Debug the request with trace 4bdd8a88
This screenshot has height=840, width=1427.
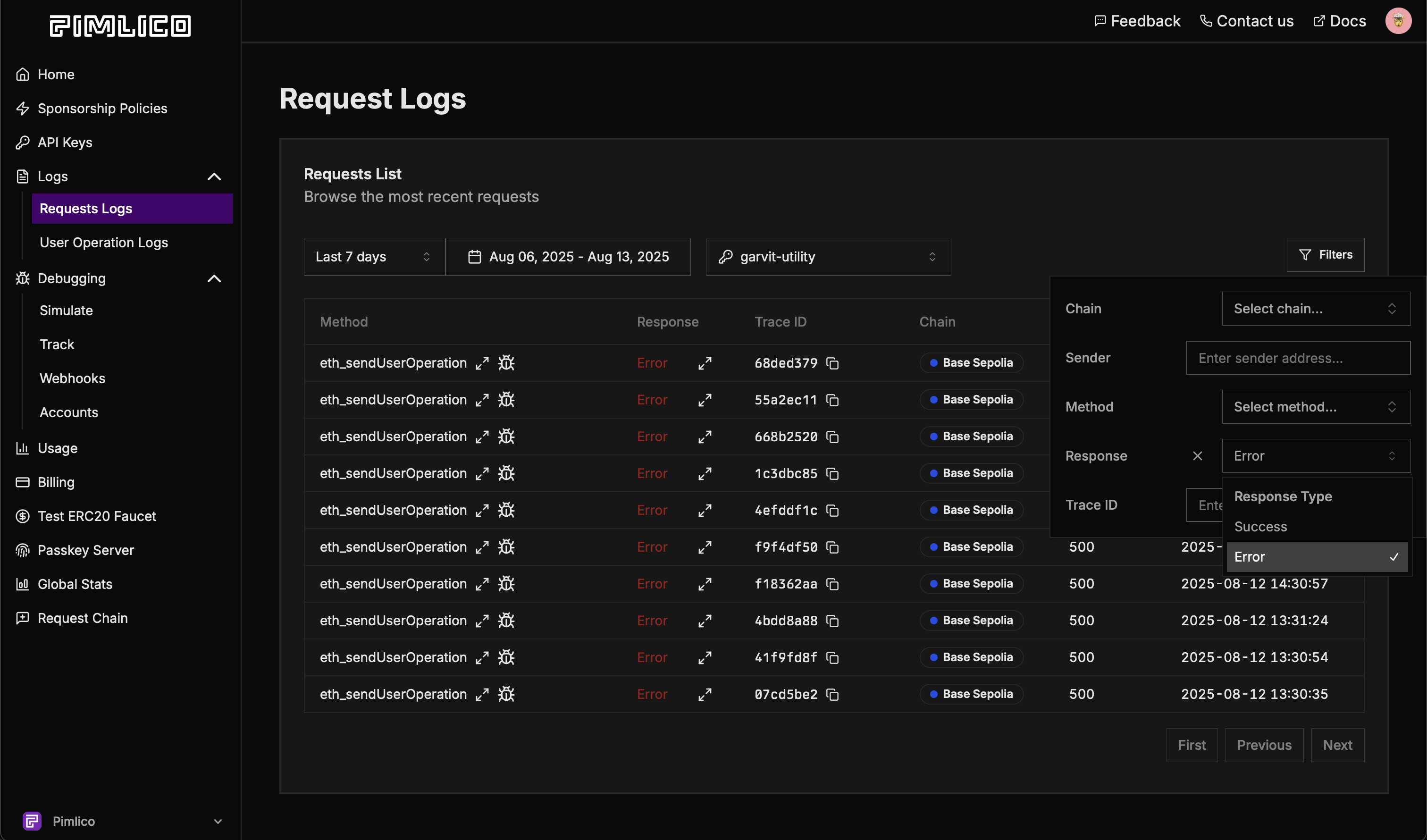[506, 621]
